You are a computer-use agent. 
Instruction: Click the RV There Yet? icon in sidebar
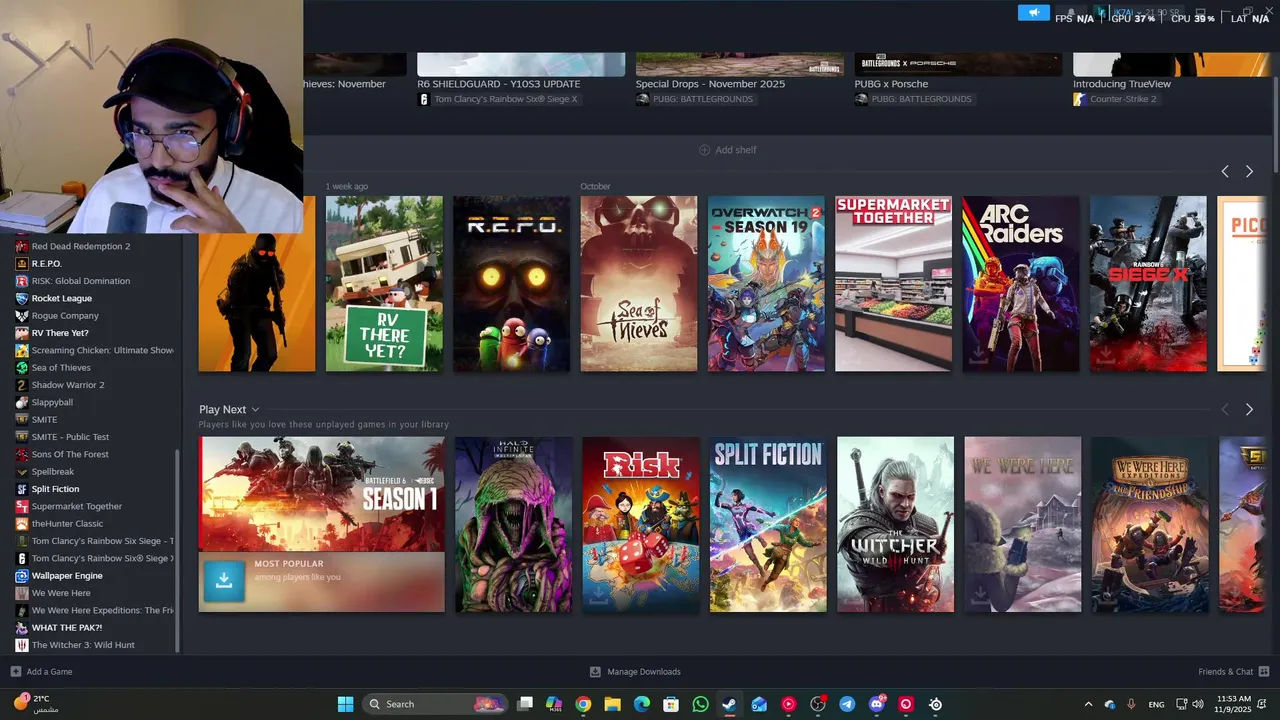pyautogui.click(x=22, y=333)
